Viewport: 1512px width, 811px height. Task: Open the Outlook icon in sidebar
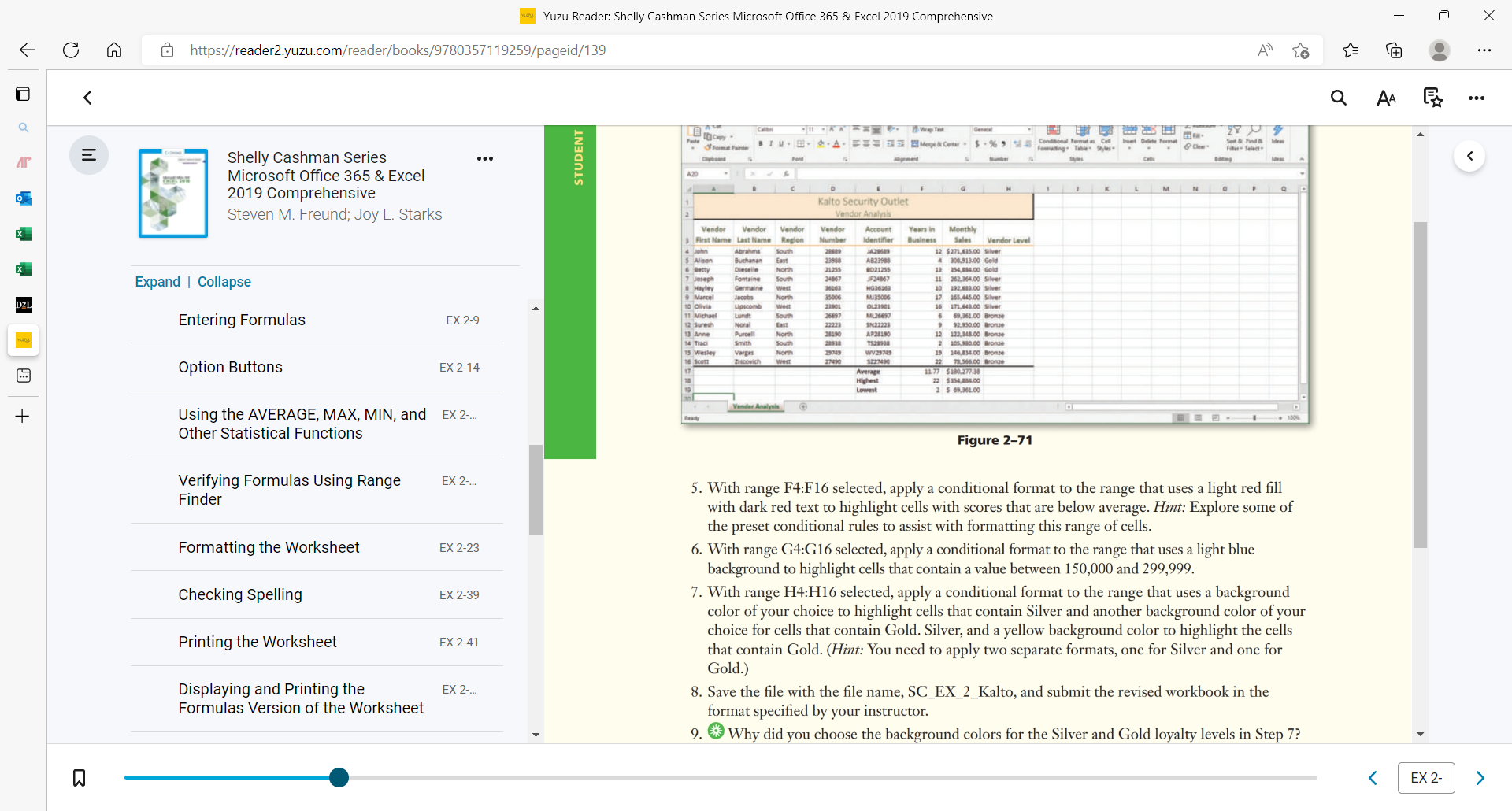click(x=24, y=198)
